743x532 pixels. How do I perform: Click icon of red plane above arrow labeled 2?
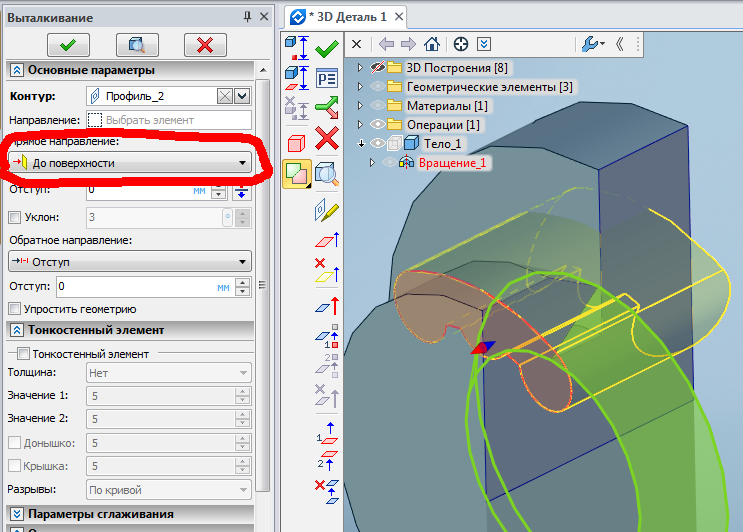[327, 460]
